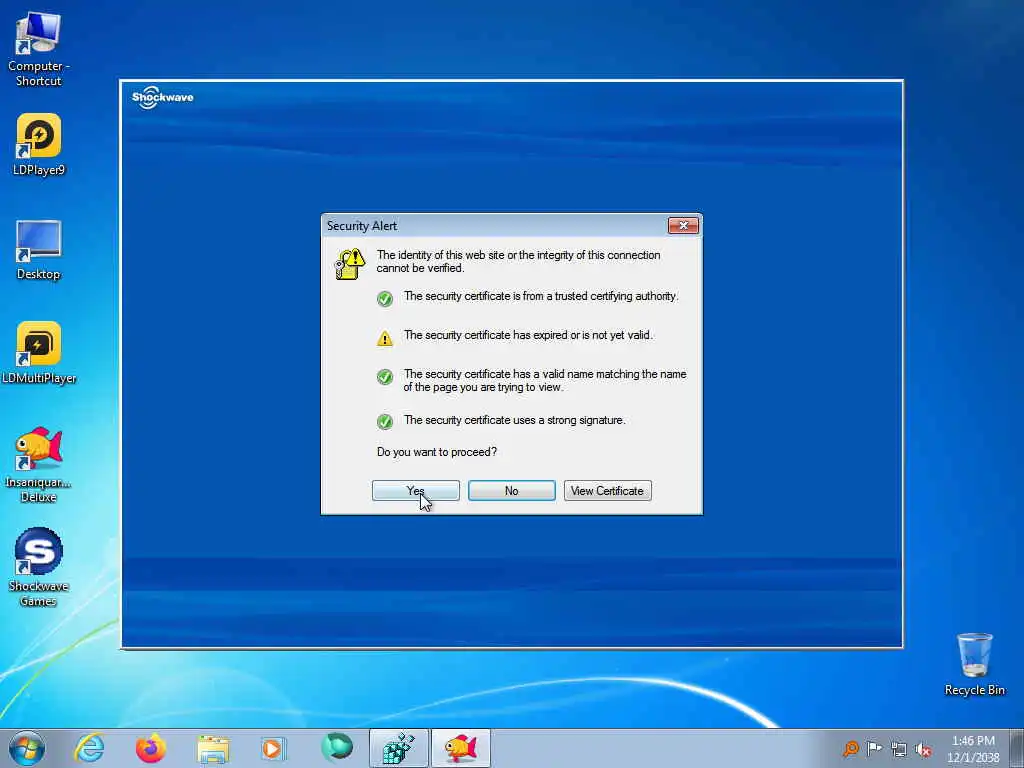Select Shockwave Games desktop icon
The height and width of the screenshot is (768, 1024).
[x=39, y=567]
